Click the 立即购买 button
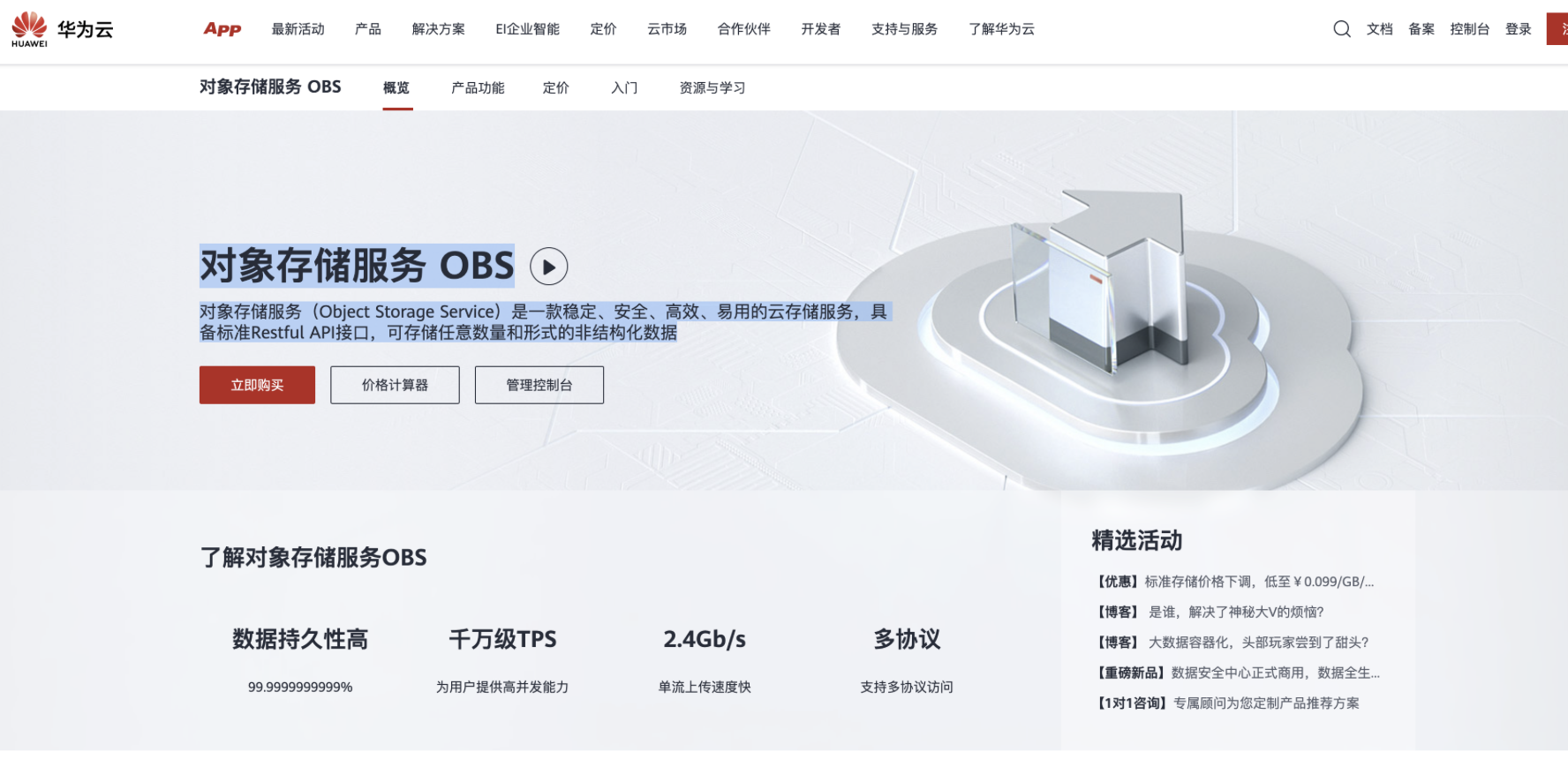 click(x=257, y=385)
